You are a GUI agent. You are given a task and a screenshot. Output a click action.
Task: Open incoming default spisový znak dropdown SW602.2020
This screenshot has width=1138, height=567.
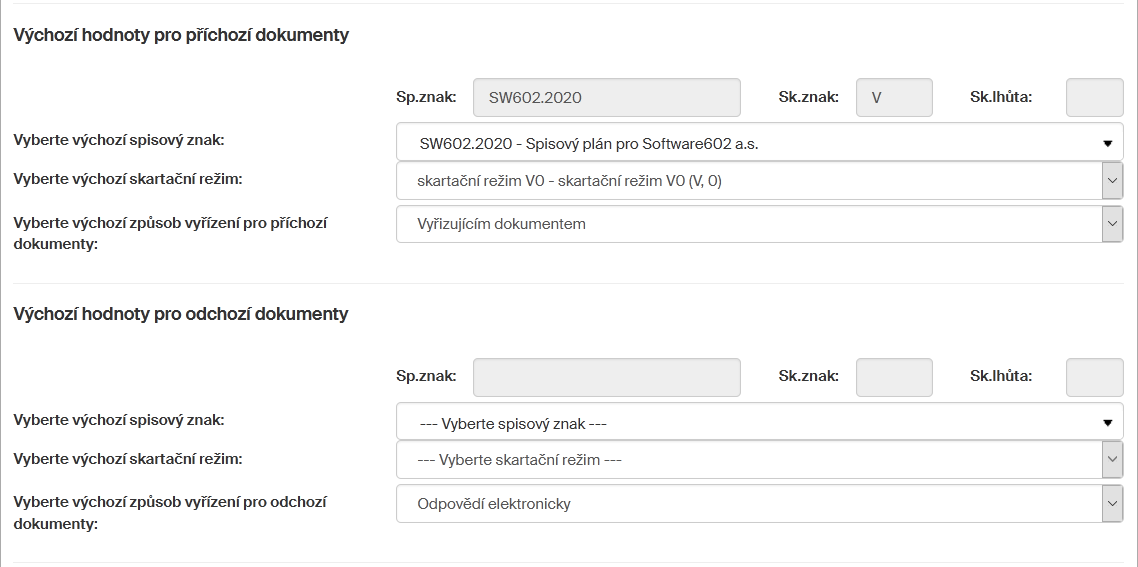(759, 143)
